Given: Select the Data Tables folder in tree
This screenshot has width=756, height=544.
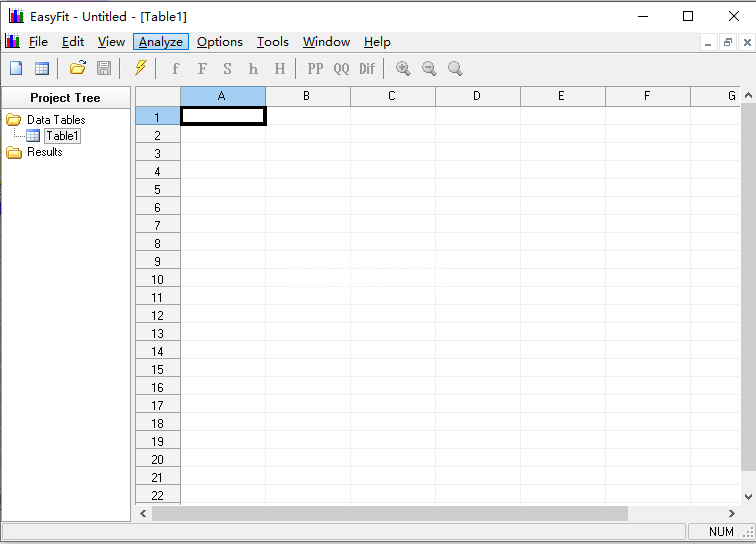Looking at the screenshot, I should click(x=55, y=120).
